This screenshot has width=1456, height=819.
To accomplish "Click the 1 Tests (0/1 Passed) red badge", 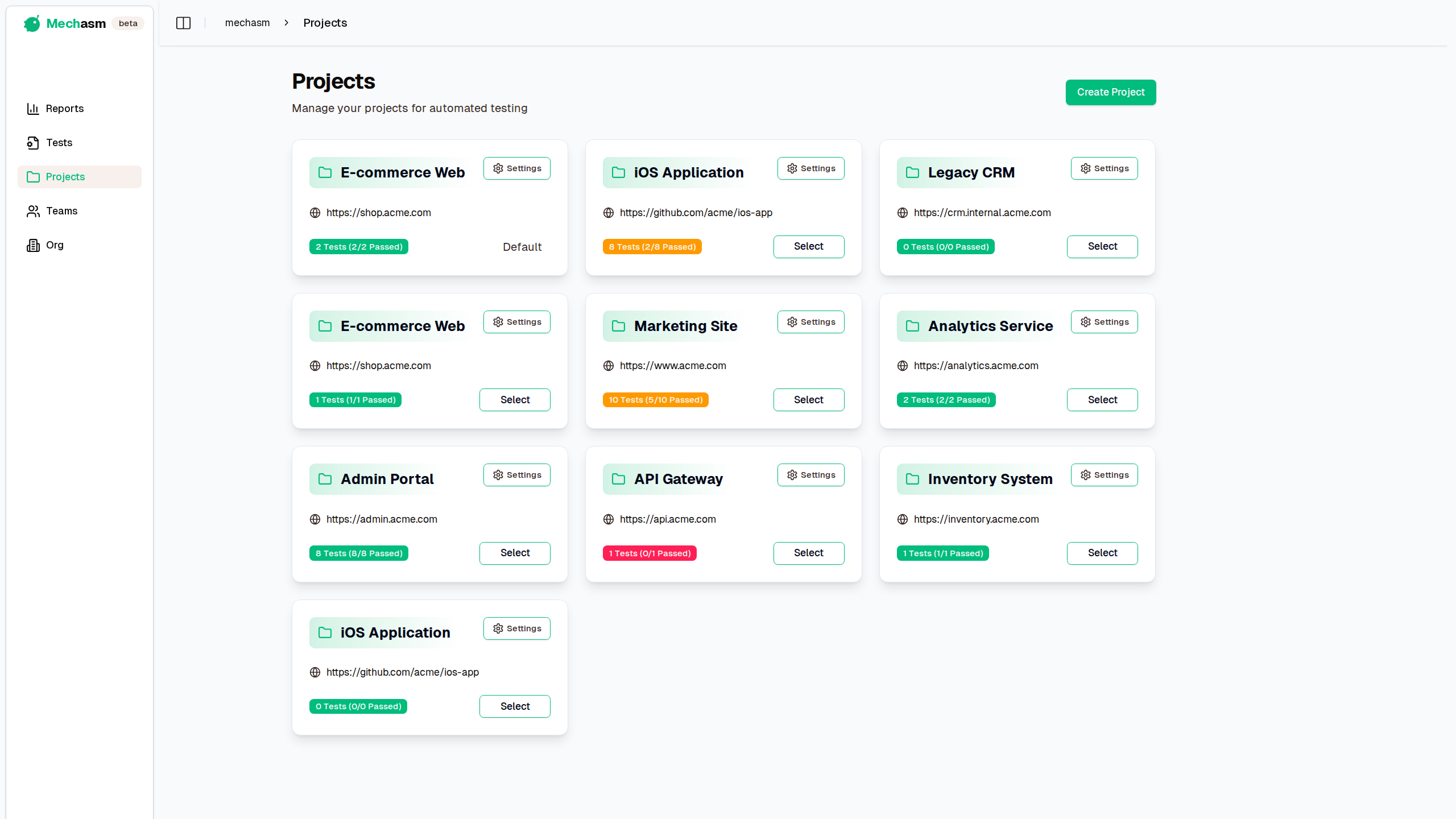I will pos(649,553).
